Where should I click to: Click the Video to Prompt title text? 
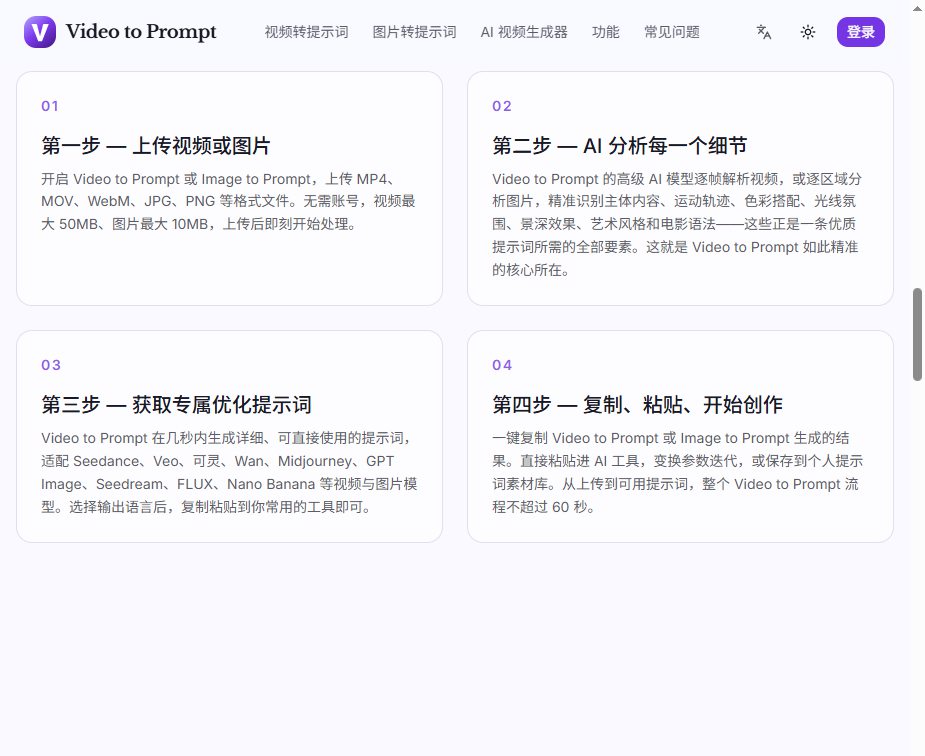pyautogui.click(x=141, y=31)
